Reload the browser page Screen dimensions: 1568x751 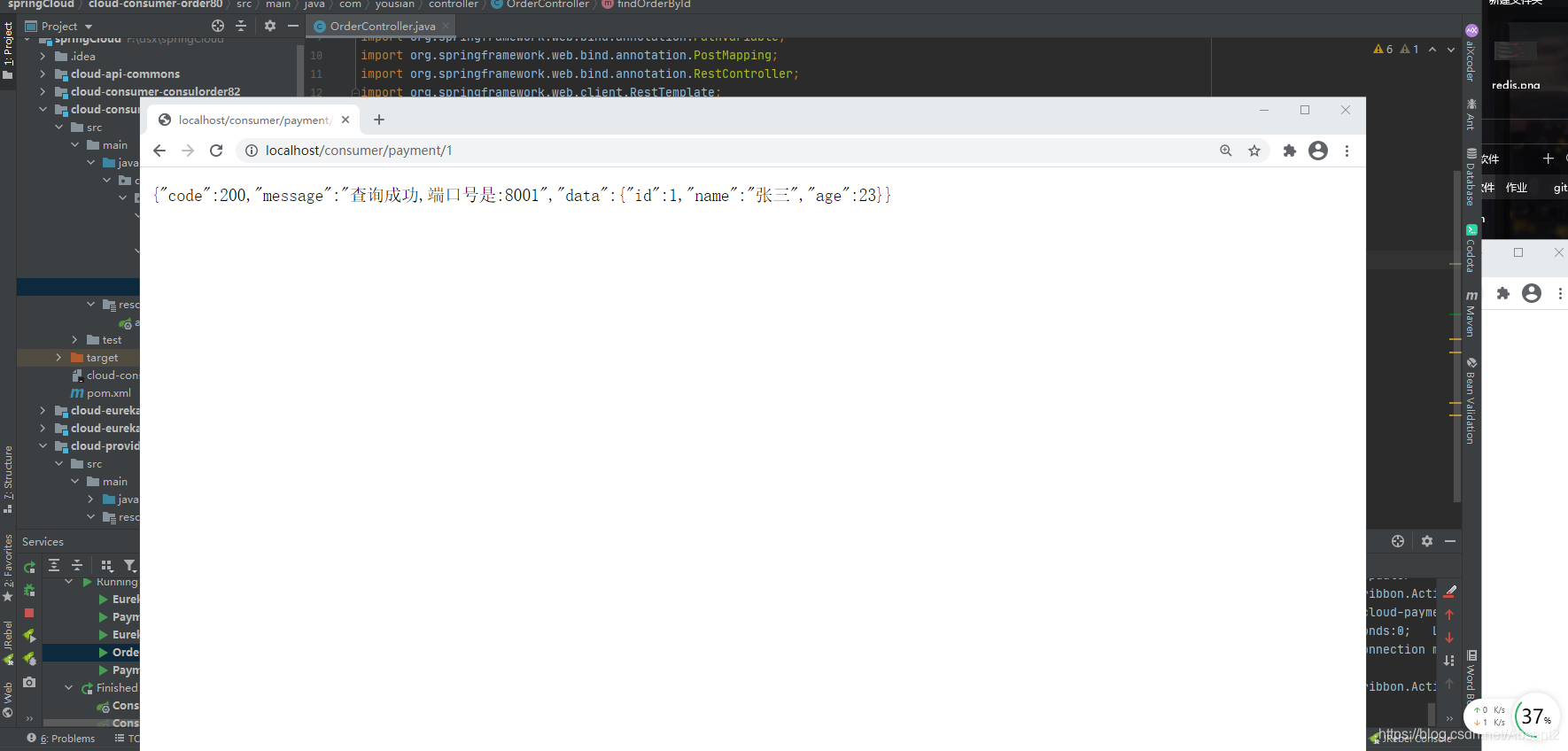(x=216, y=151)
